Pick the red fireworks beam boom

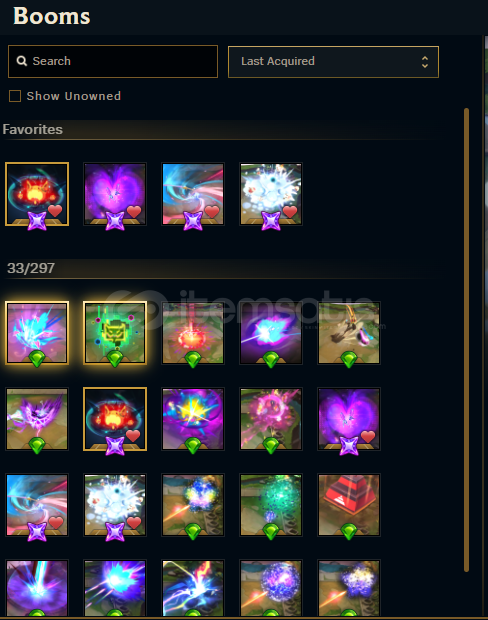(x=193, y=333)
